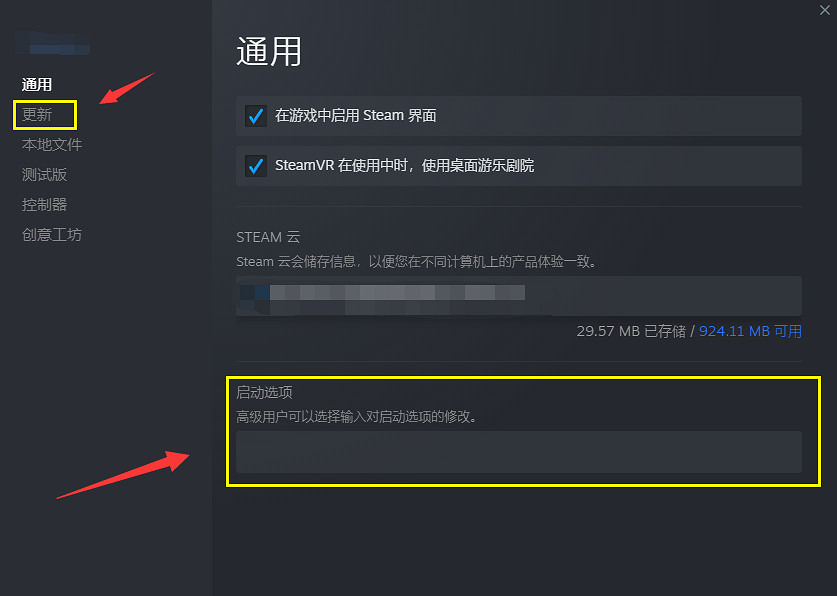The image size is (837, 596).
Task: Click the SteamVR 在使用中时 row label
Action: click(404, 165)
